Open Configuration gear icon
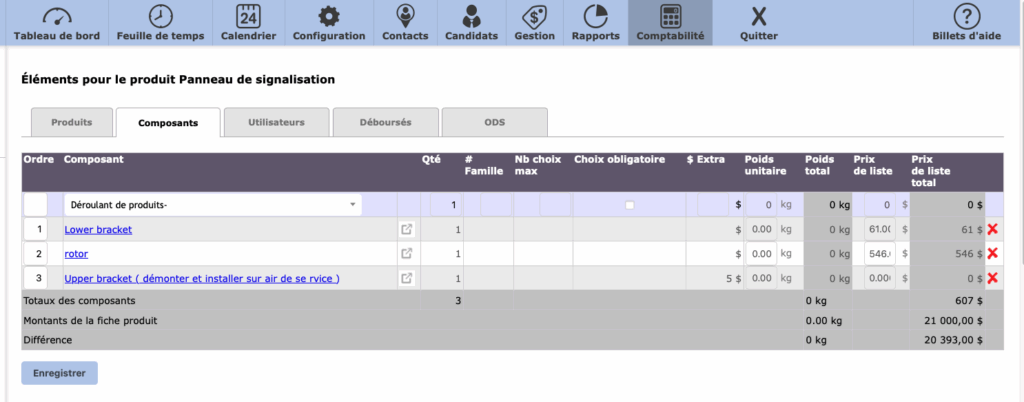Screen dimensions: 1024x402 coord(328,18)
